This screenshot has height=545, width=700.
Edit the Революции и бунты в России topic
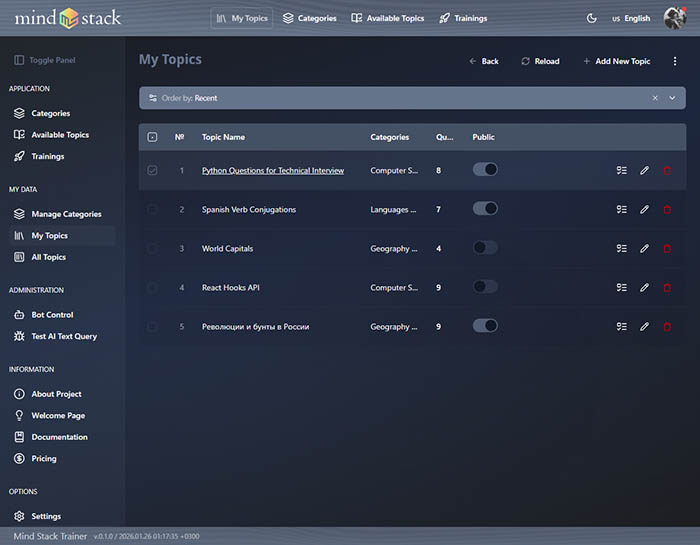[x=644, y=327]
